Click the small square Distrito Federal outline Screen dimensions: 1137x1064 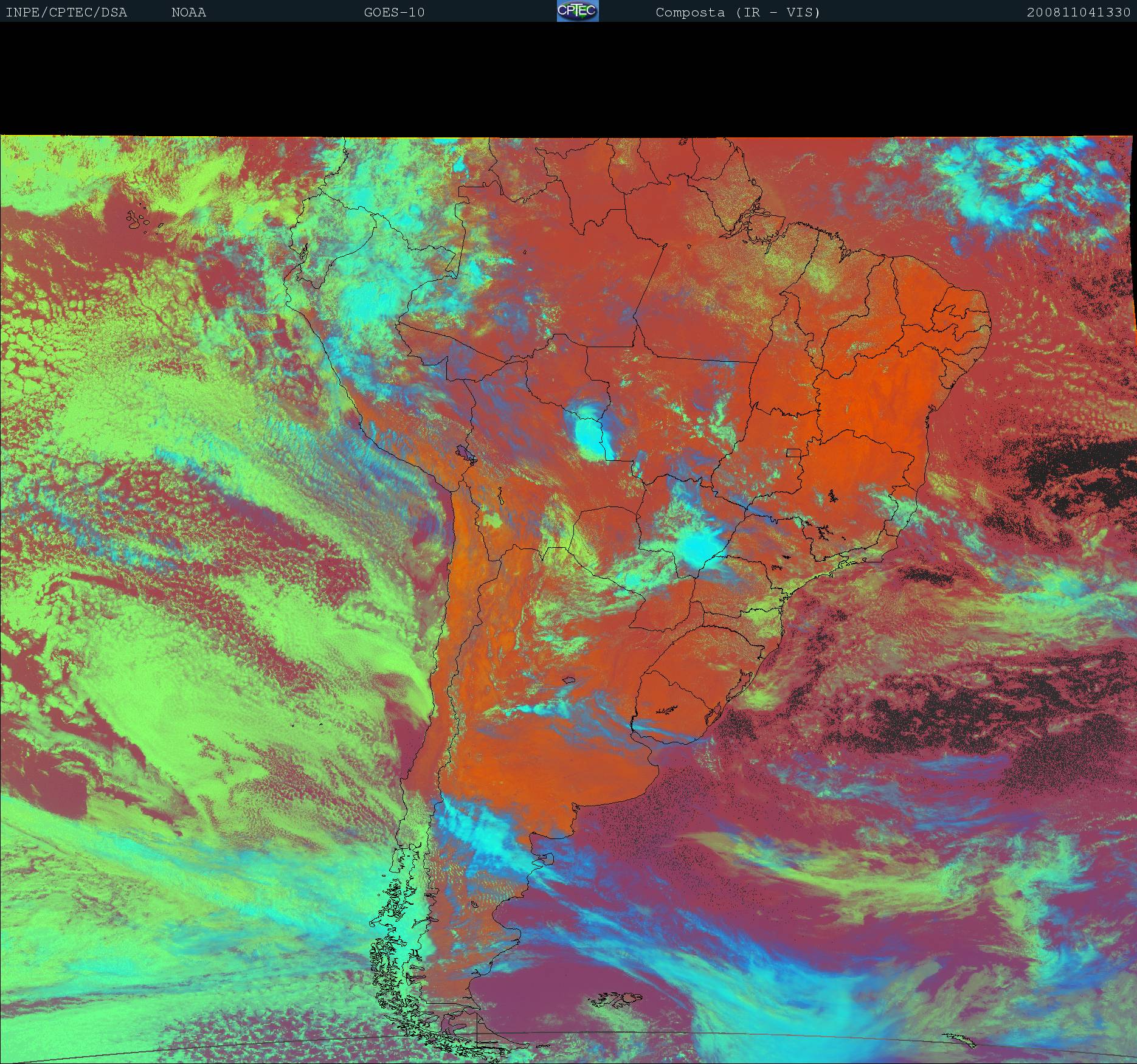tap(793, 452)
